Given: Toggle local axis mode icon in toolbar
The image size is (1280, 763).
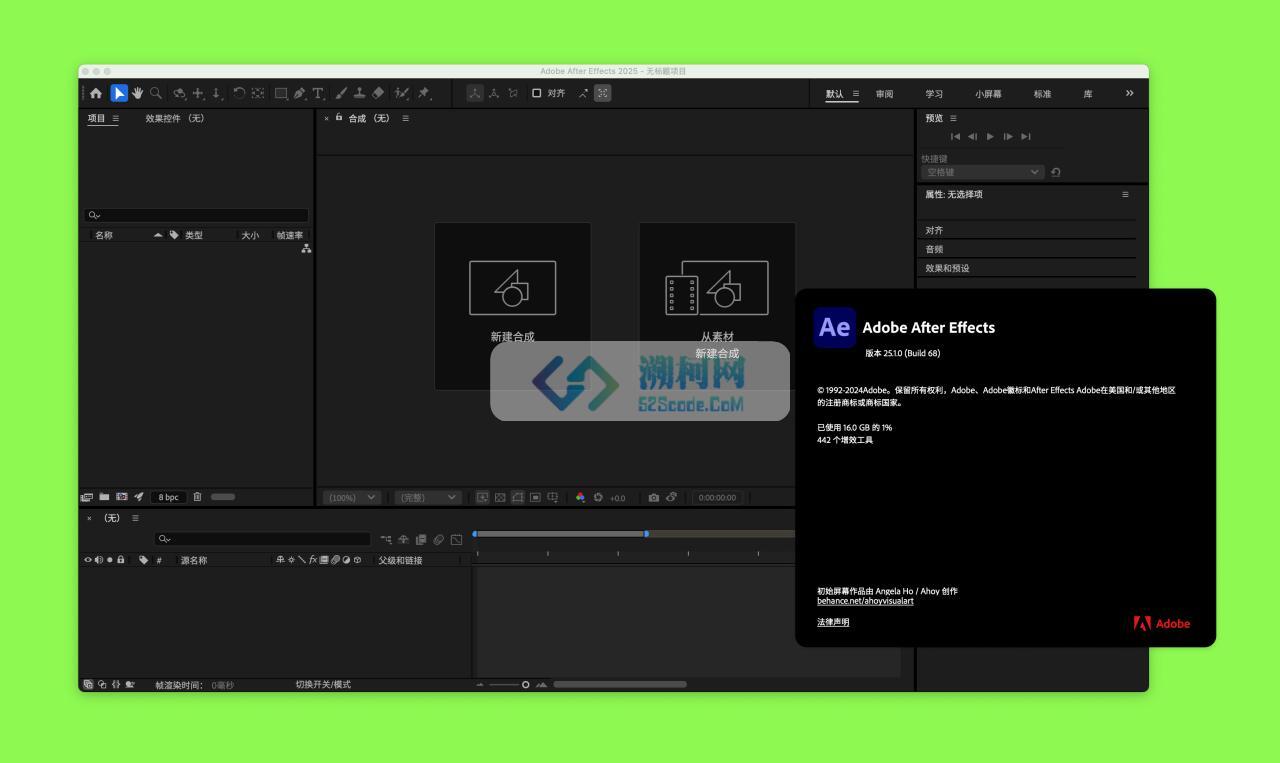Looking at the screenshot, I should pyautogui.click(x=475, y=93).
